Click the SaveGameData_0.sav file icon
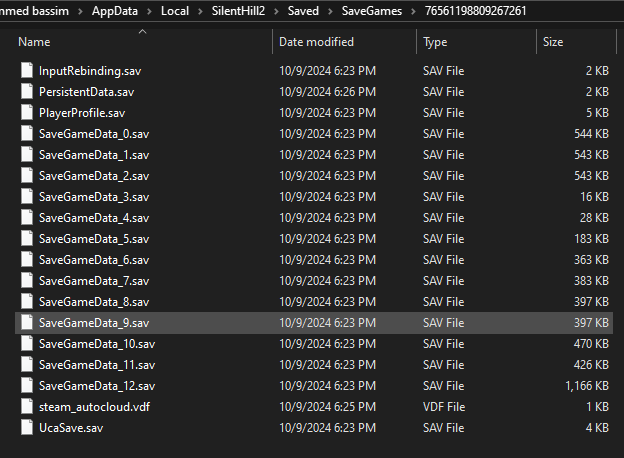The image size is (624, 458). [x=27, y=134]
